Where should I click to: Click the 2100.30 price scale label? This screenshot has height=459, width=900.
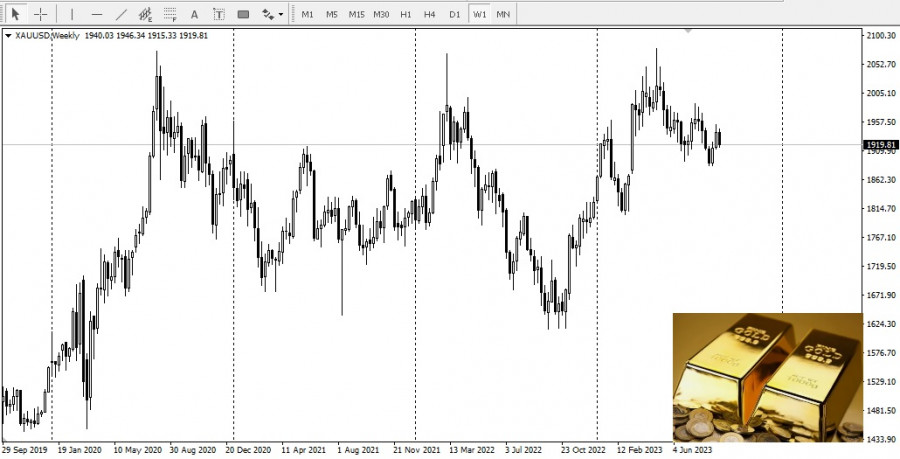(883, 36)
